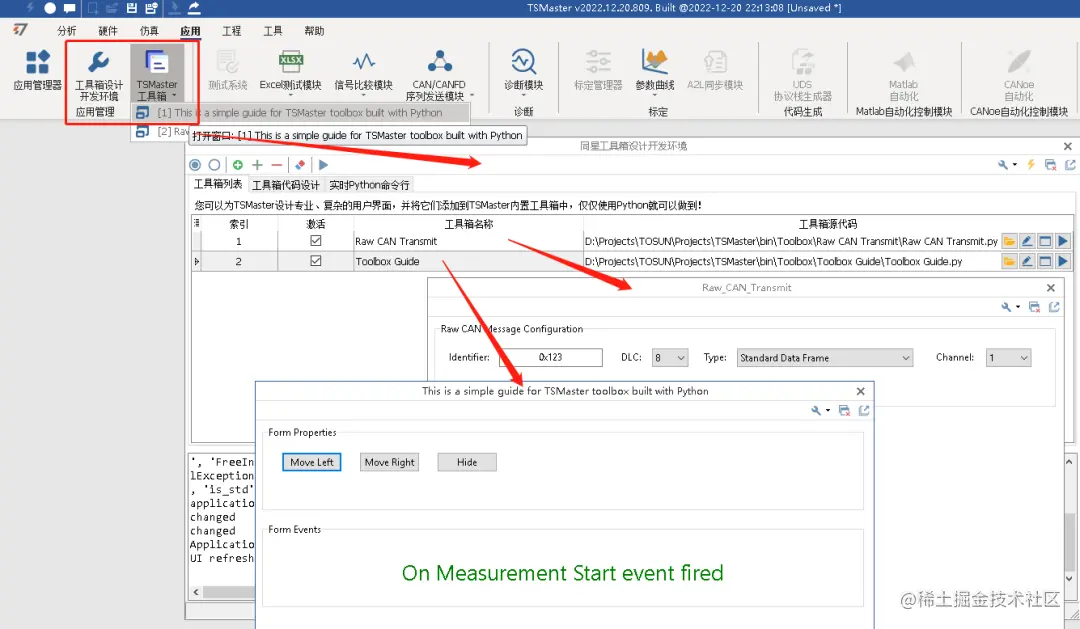
Task: Click the log horizontal scroll-left arrow
Action: click(196, 592)
